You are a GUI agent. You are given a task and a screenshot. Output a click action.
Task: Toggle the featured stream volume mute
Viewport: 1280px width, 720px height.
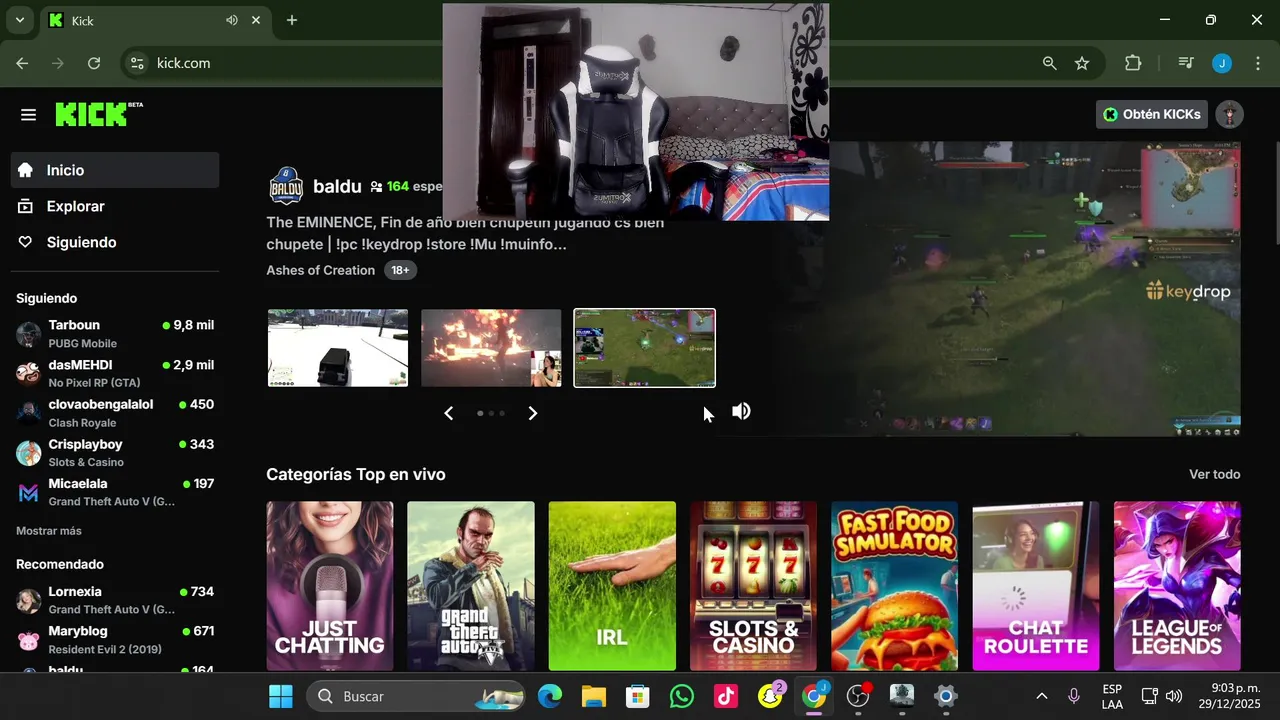[741, 411]
